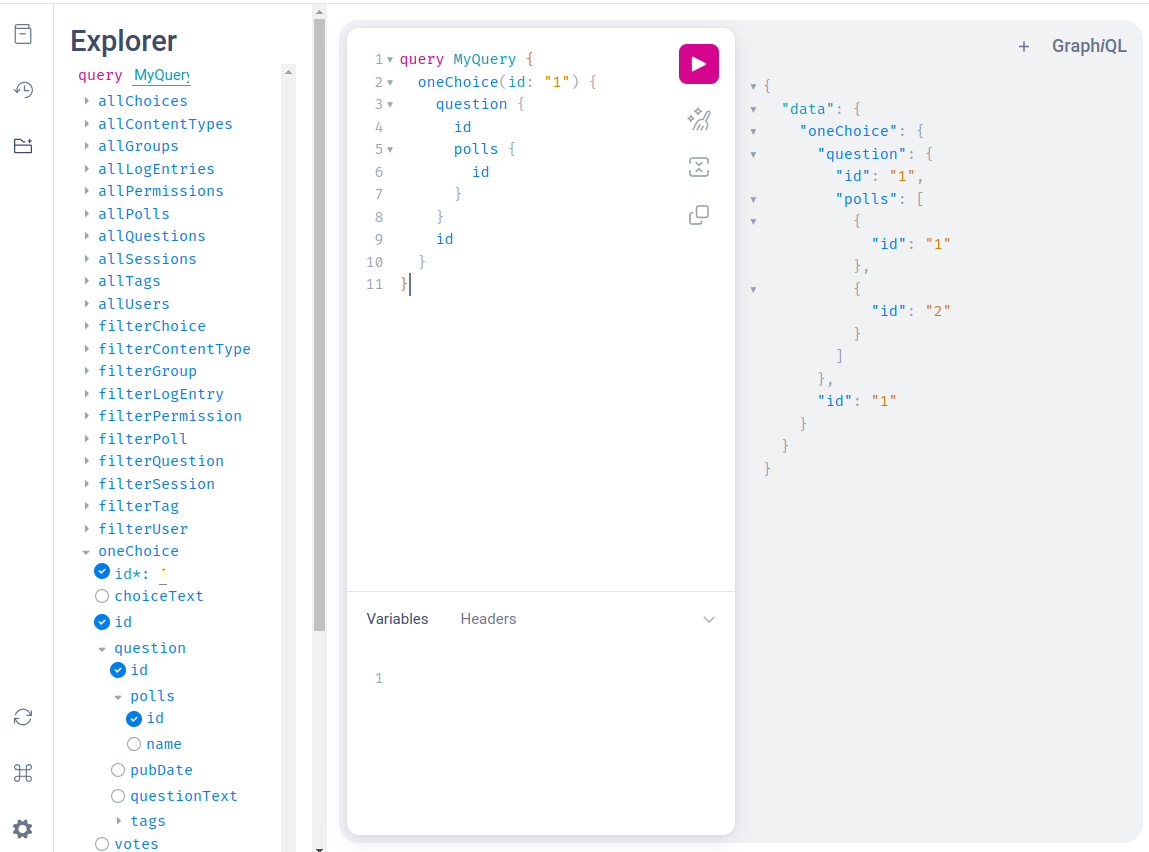Open the documentation explorer icon
Screen dimensions: 1149x852
pos(23,34)
